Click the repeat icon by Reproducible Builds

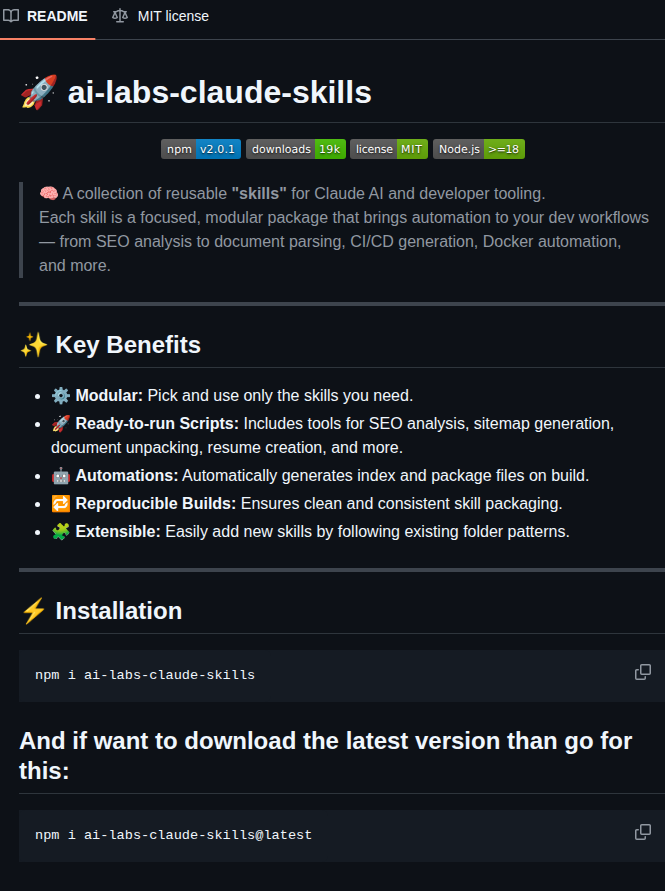[61, 503]
